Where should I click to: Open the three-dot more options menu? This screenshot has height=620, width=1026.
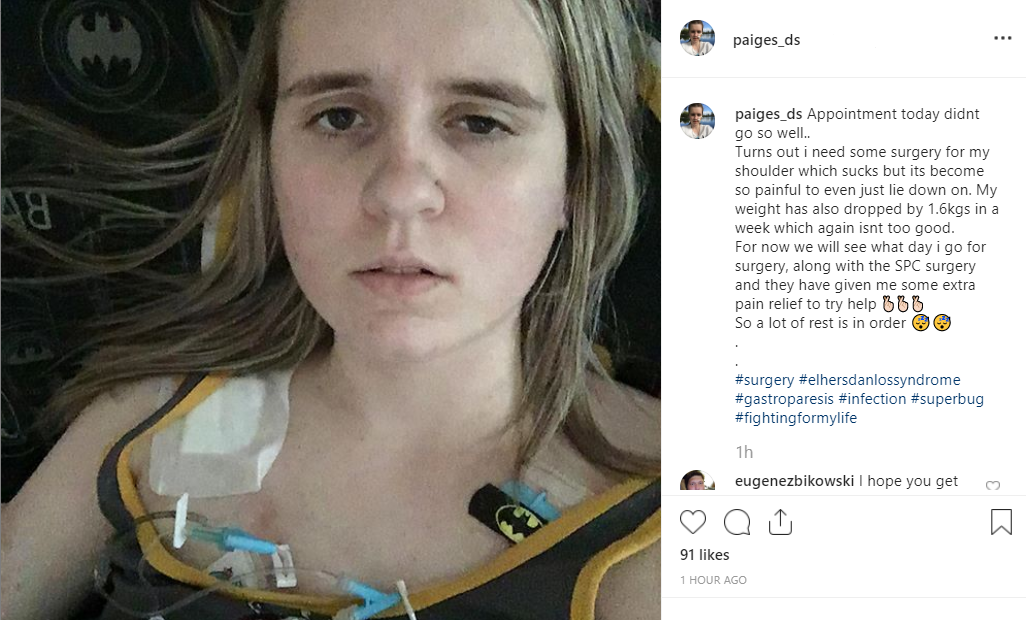click(x=1002, y=38)
